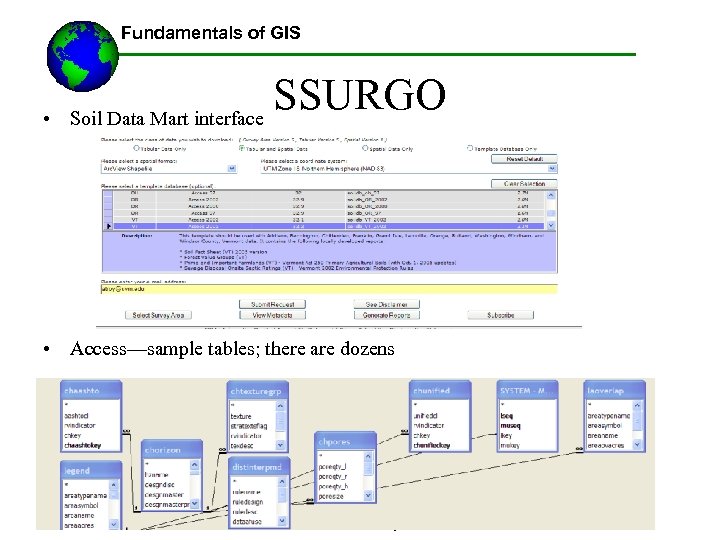Click chtexturegrp field list down arrow
This screenshot has width=720, height=540.
point(280,445)
